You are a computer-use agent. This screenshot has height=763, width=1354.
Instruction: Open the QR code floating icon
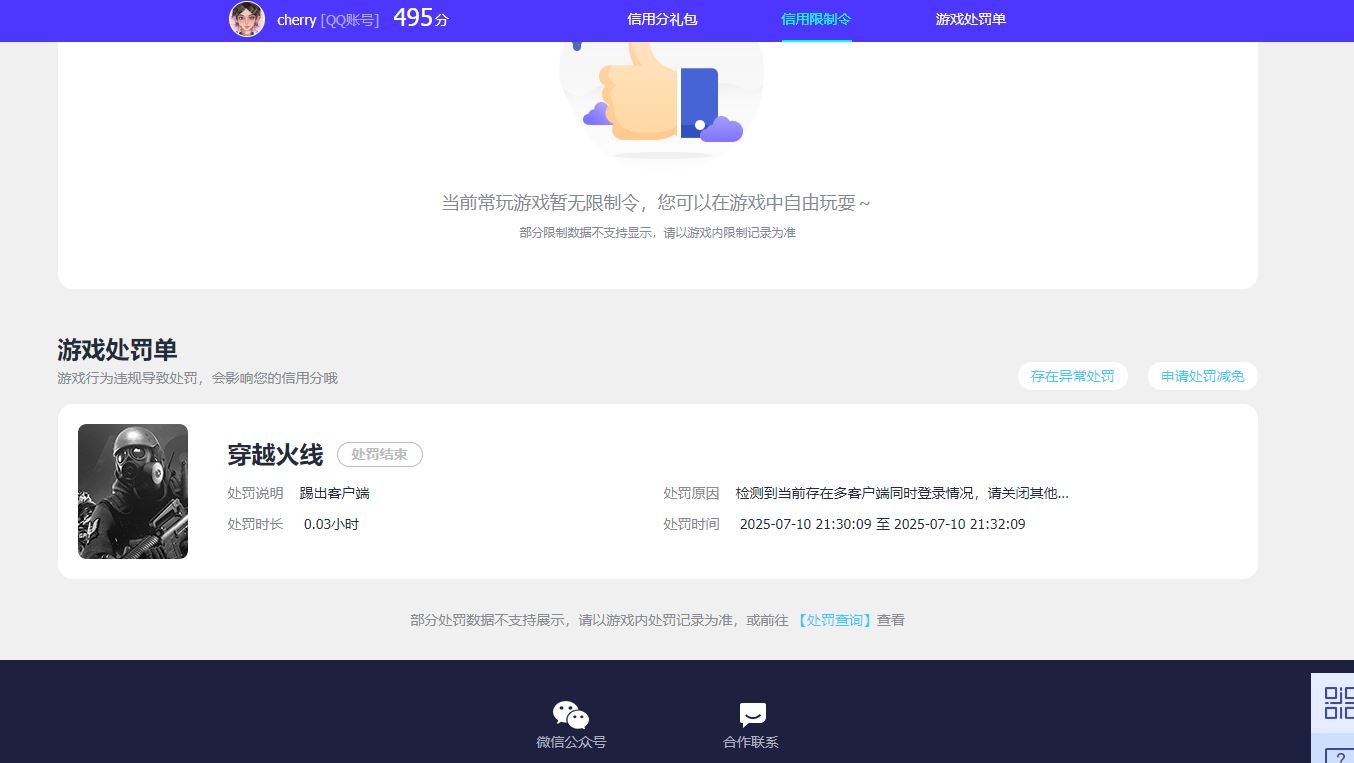(x=1338, y=702)
